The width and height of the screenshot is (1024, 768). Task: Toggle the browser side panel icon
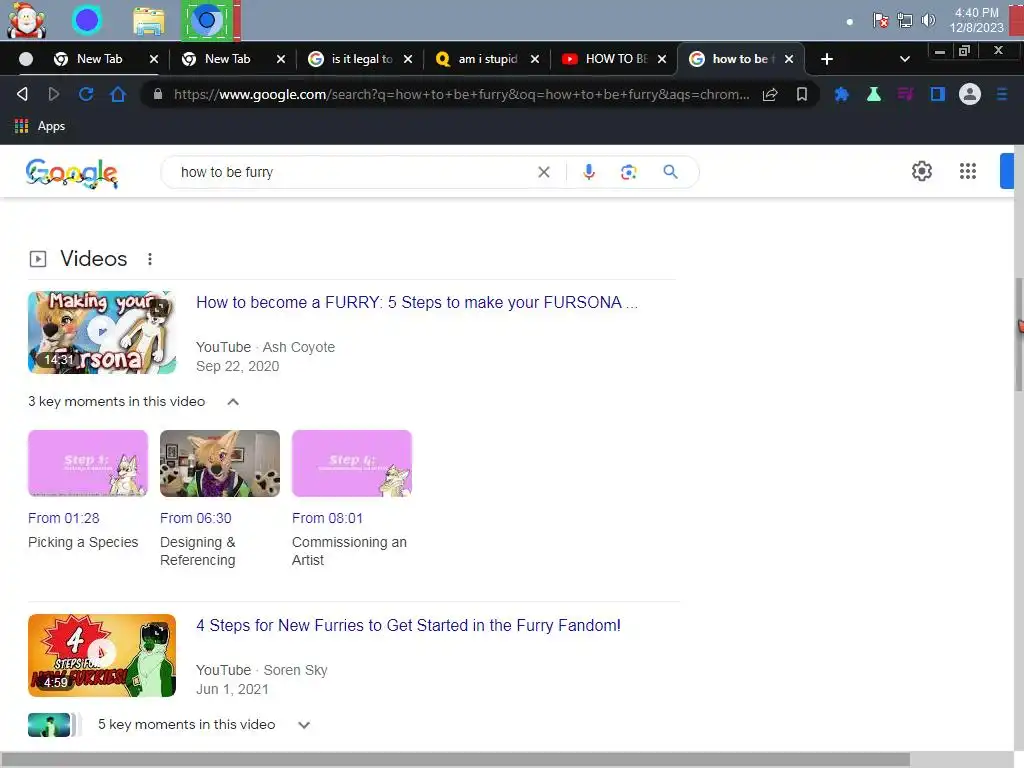pos(938,94)
